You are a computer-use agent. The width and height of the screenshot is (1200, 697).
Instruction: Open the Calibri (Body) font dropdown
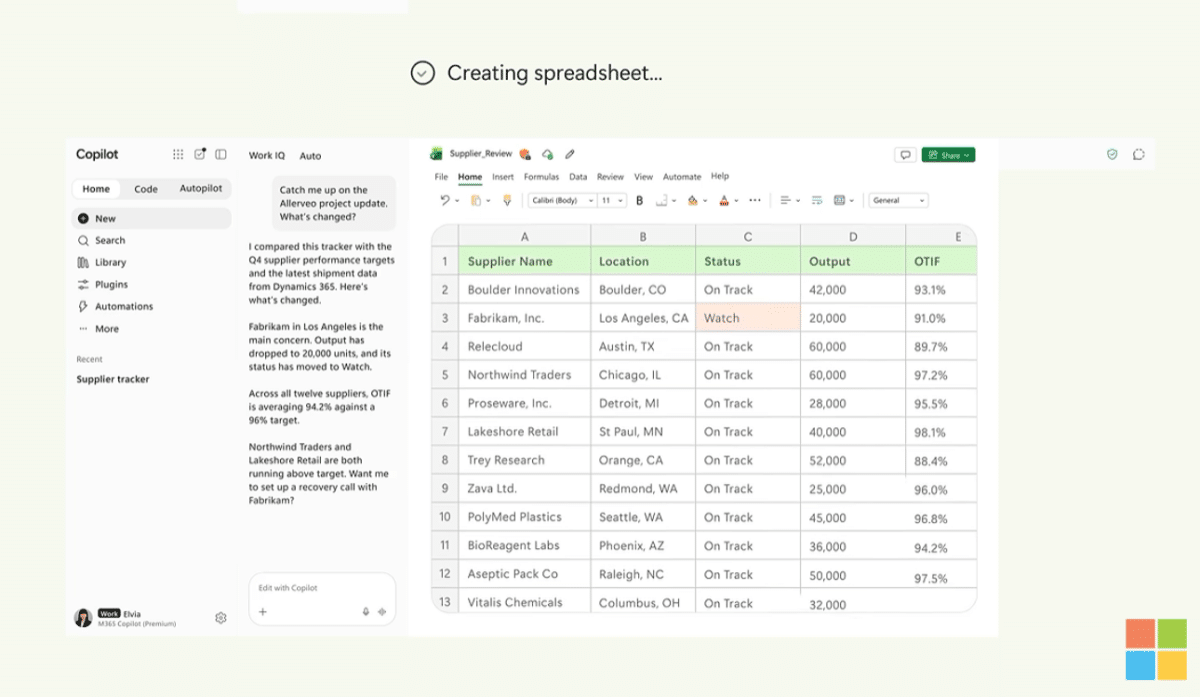click(x=562, y=200)
